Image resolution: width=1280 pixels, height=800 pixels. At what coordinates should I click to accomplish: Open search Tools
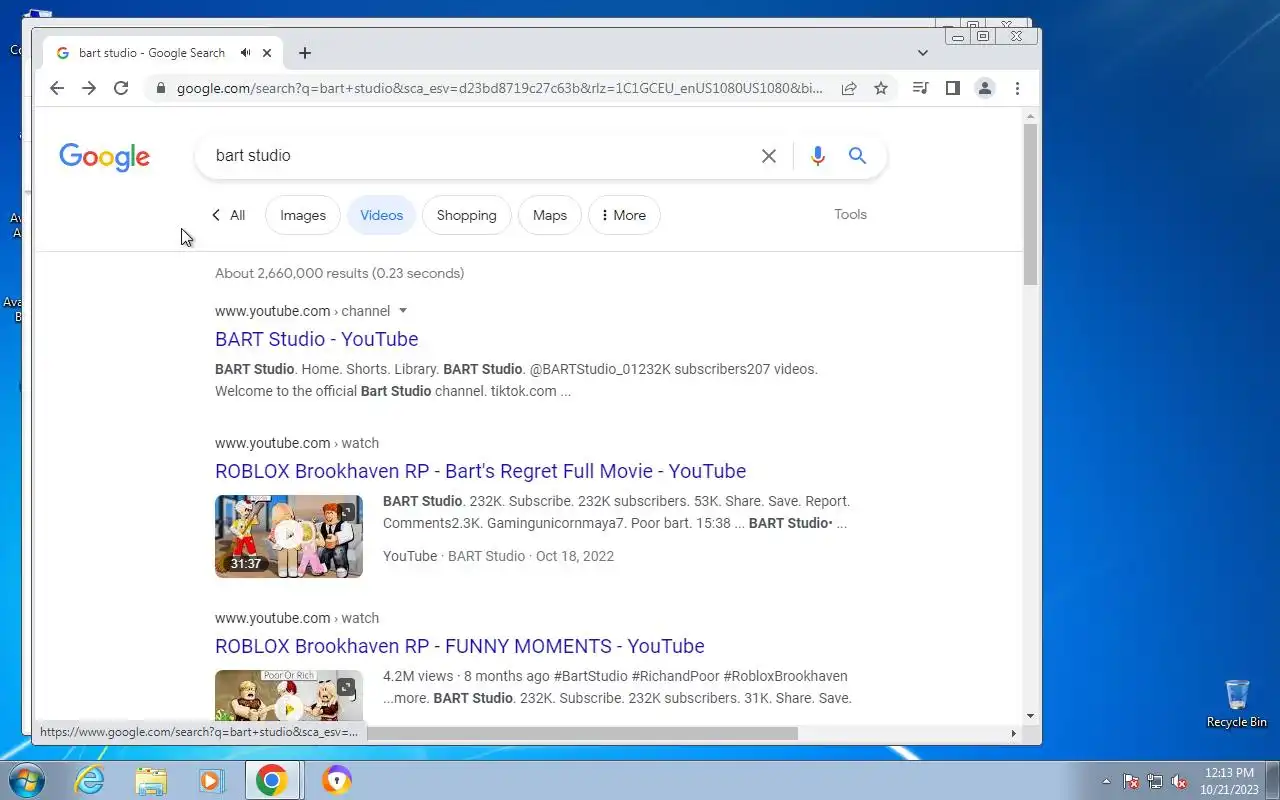point(850,214)
